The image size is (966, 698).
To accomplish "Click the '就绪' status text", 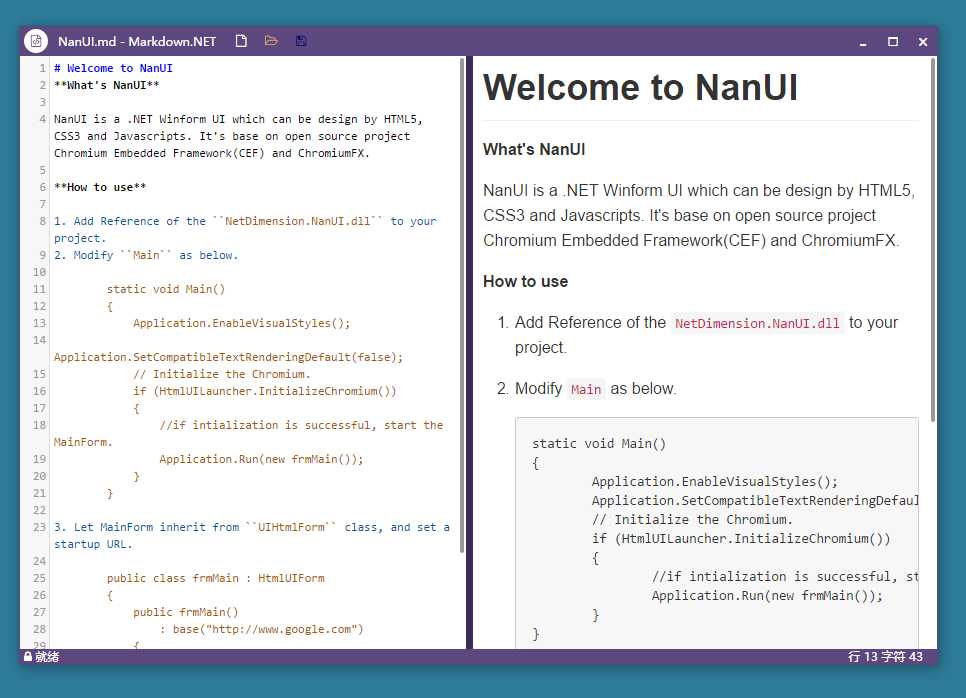I will pos(47,657).
